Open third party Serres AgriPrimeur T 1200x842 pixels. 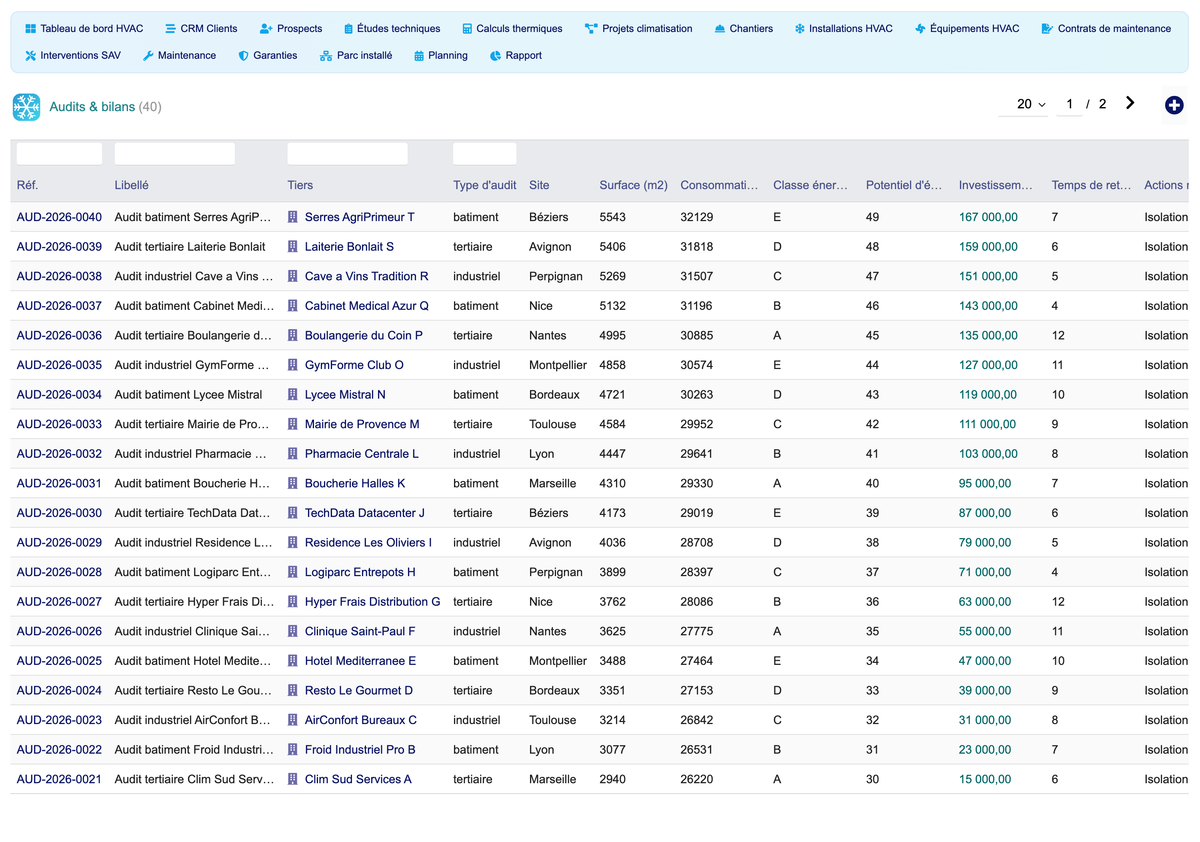pos(360,217)
